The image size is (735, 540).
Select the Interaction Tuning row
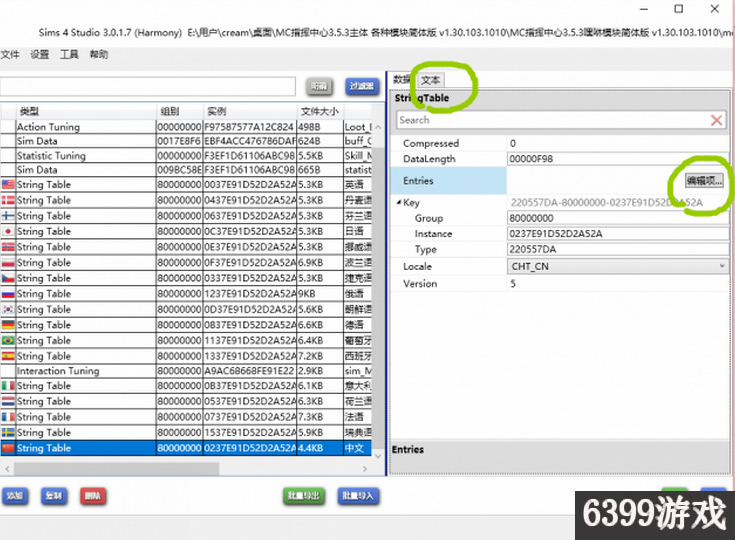coord(186,371)
